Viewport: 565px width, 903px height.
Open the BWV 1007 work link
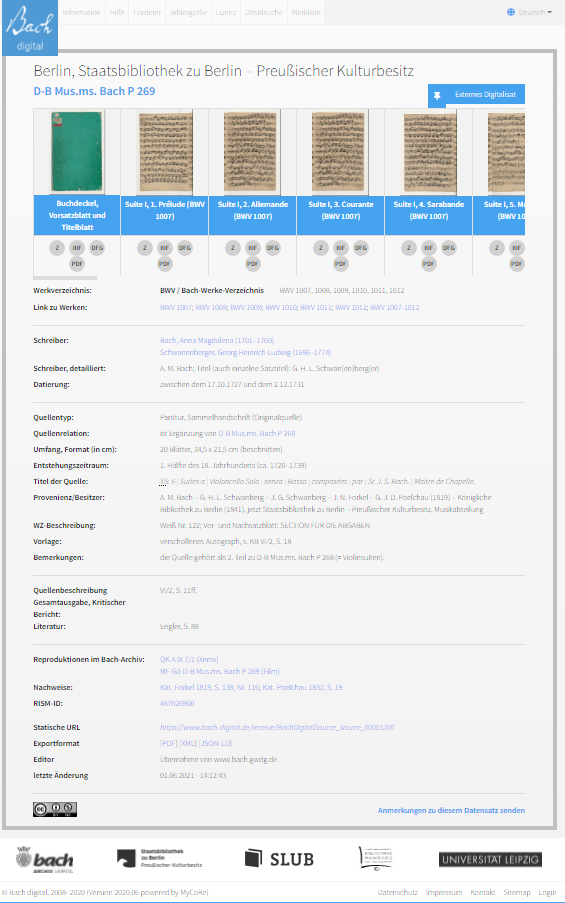[x=176, y=308]
